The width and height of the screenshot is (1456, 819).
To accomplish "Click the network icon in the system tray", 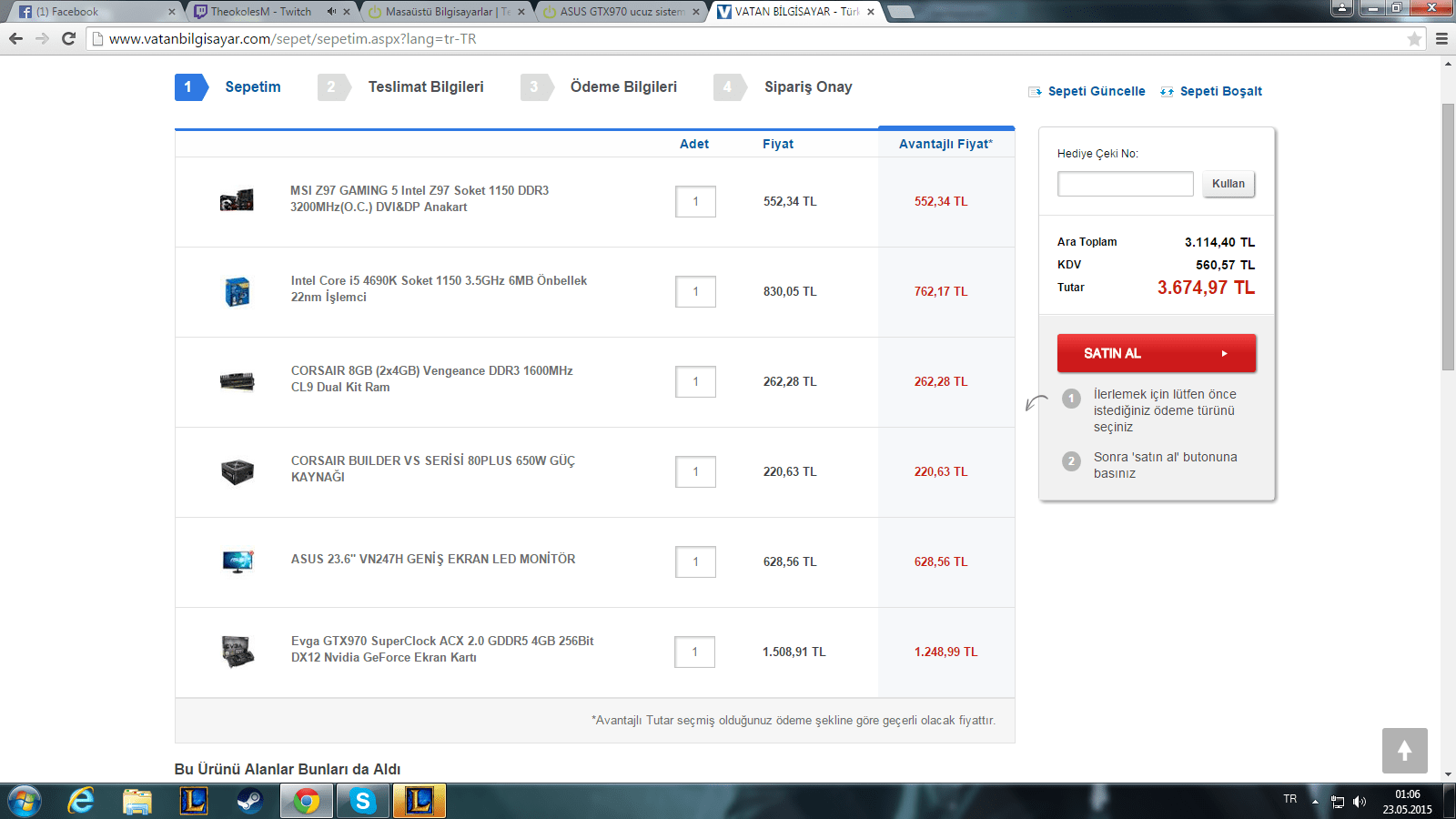I will tap(1338, 802).
